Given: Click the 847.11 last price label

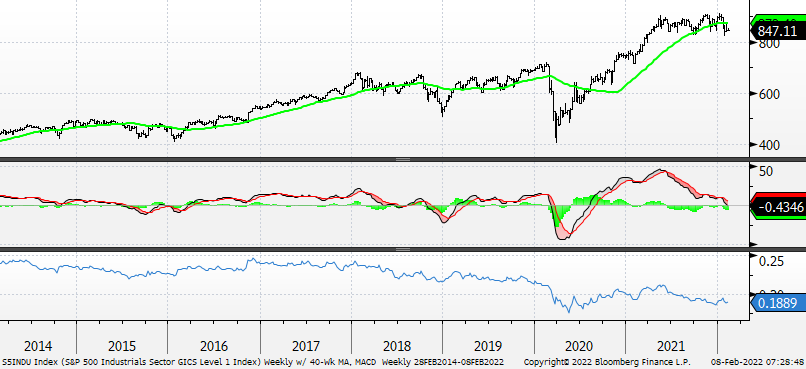Looking at the screenshot, I should pyautogui.click(x=777, y=31).
